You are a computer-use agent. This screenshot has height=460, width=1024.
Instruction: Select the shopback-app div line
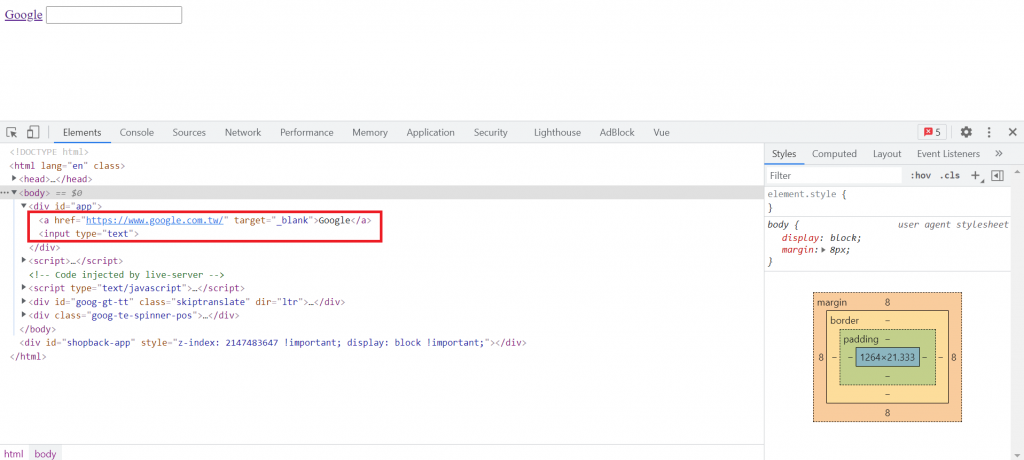(x=273, y=342)
